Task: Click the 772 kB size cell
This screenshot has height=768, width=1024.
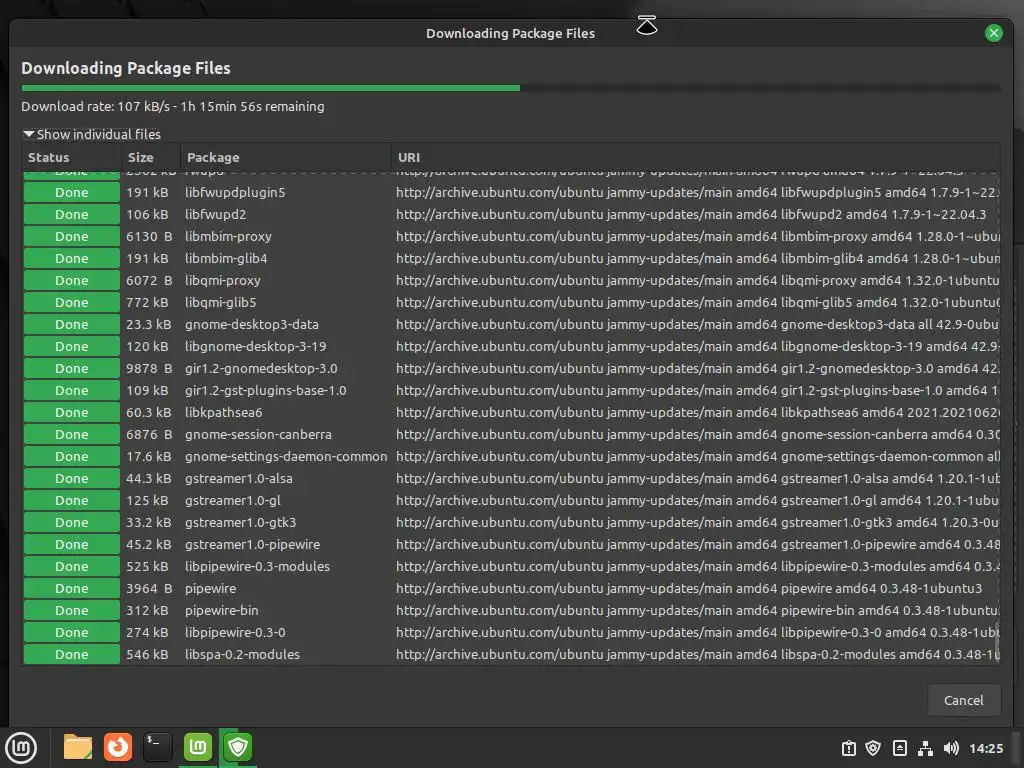Action: point(148,302)
